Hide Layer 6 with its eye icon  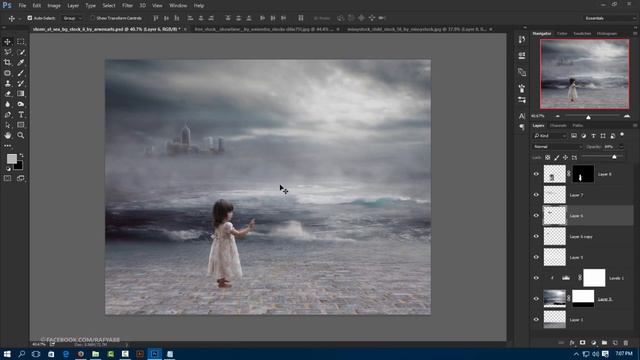pyautogui.click(x=536, y=216)
